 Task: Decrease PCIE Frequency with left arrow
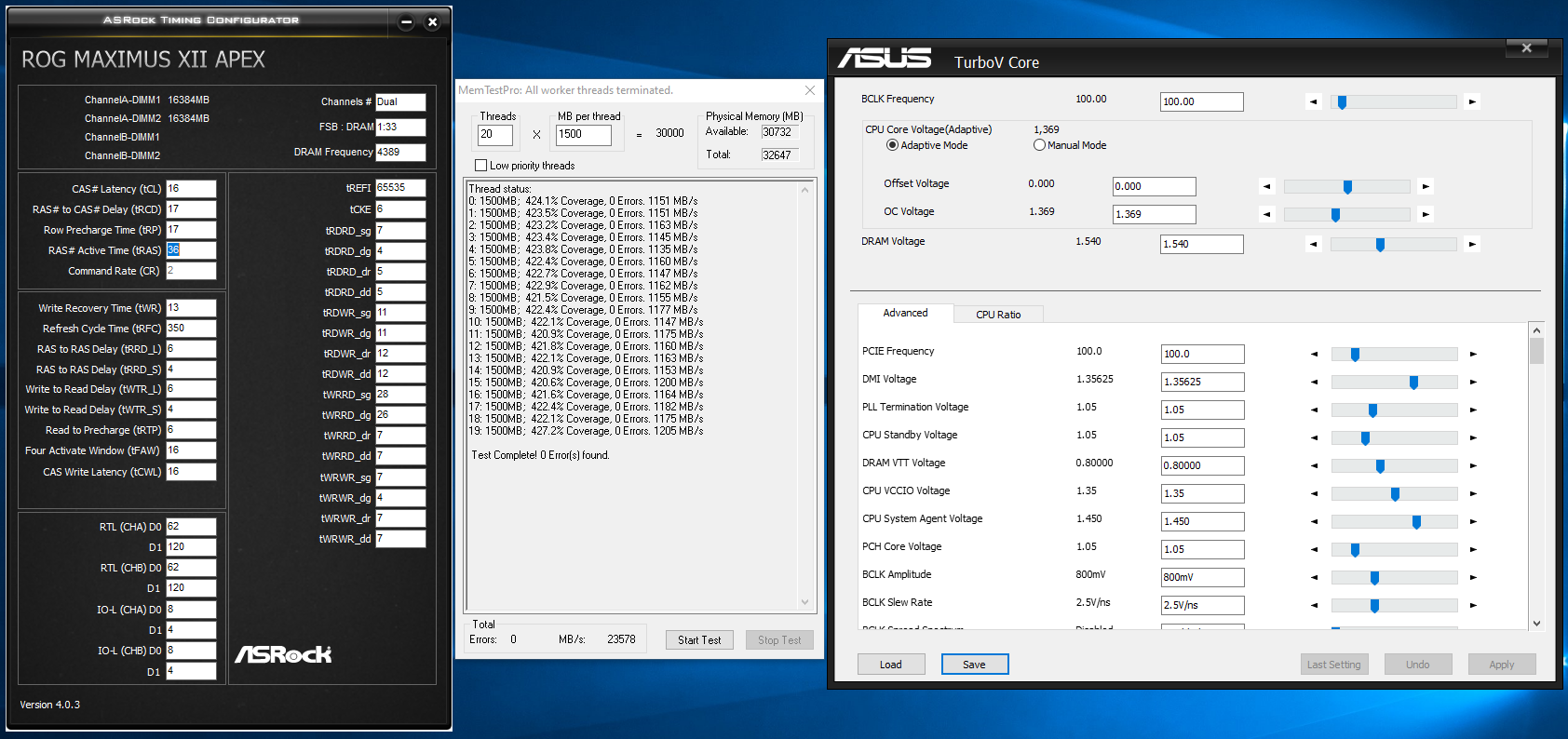tap(1315, 354)
